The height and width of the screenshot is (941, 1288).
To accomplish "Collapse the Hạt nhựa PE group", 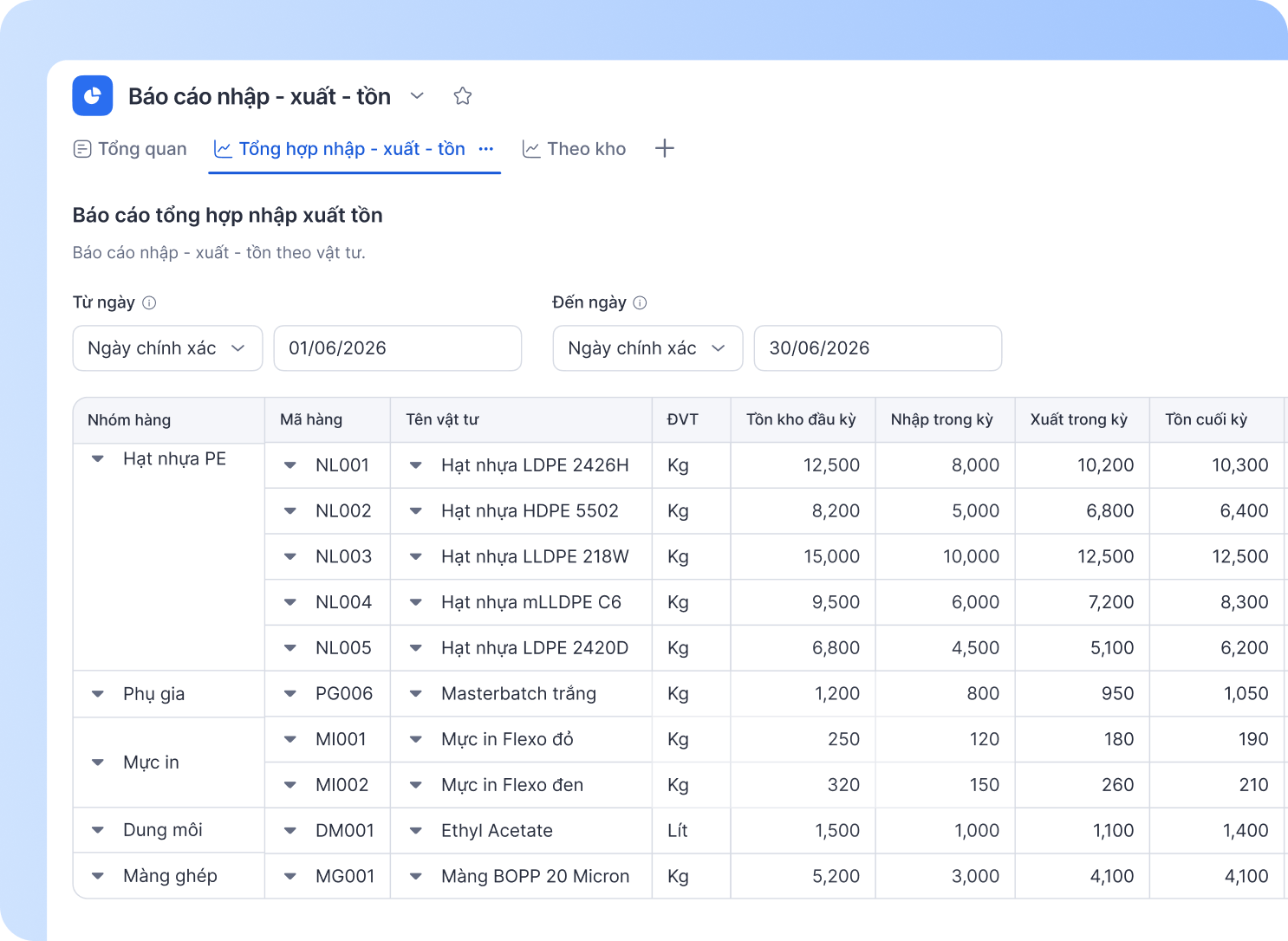I will coord(98,459).
